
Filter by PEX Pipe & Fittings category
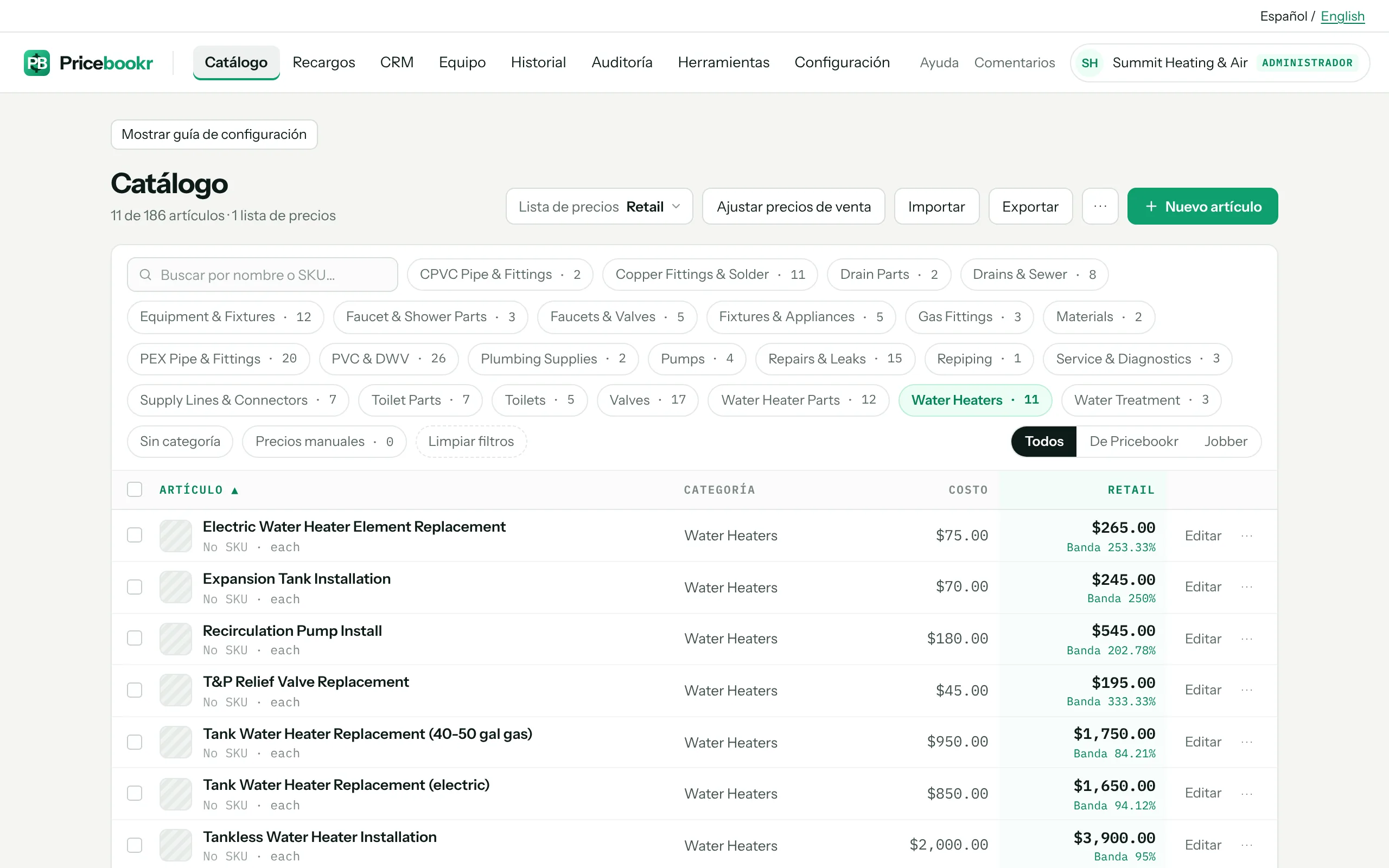click(218, 359)
